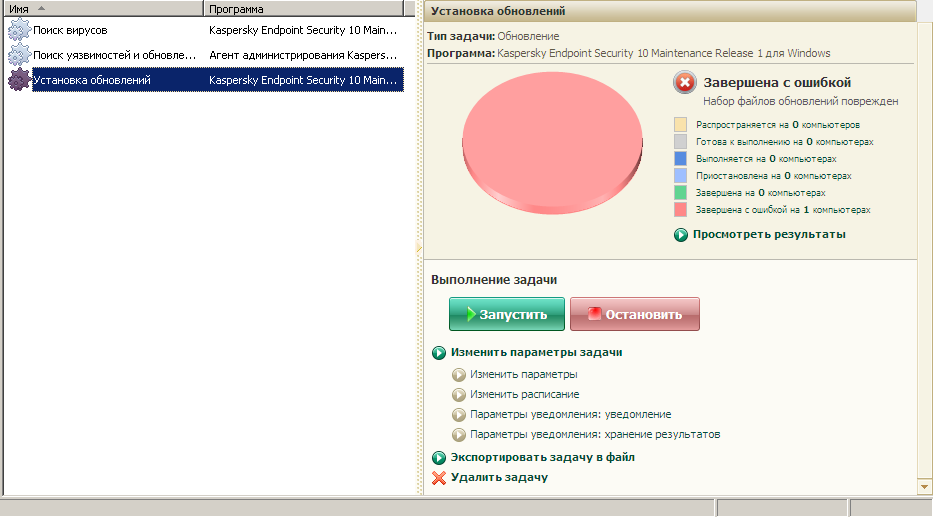The width and height of the screenshot is (933, 517).
Task: Click the pink pie chart
Action: 552,143
